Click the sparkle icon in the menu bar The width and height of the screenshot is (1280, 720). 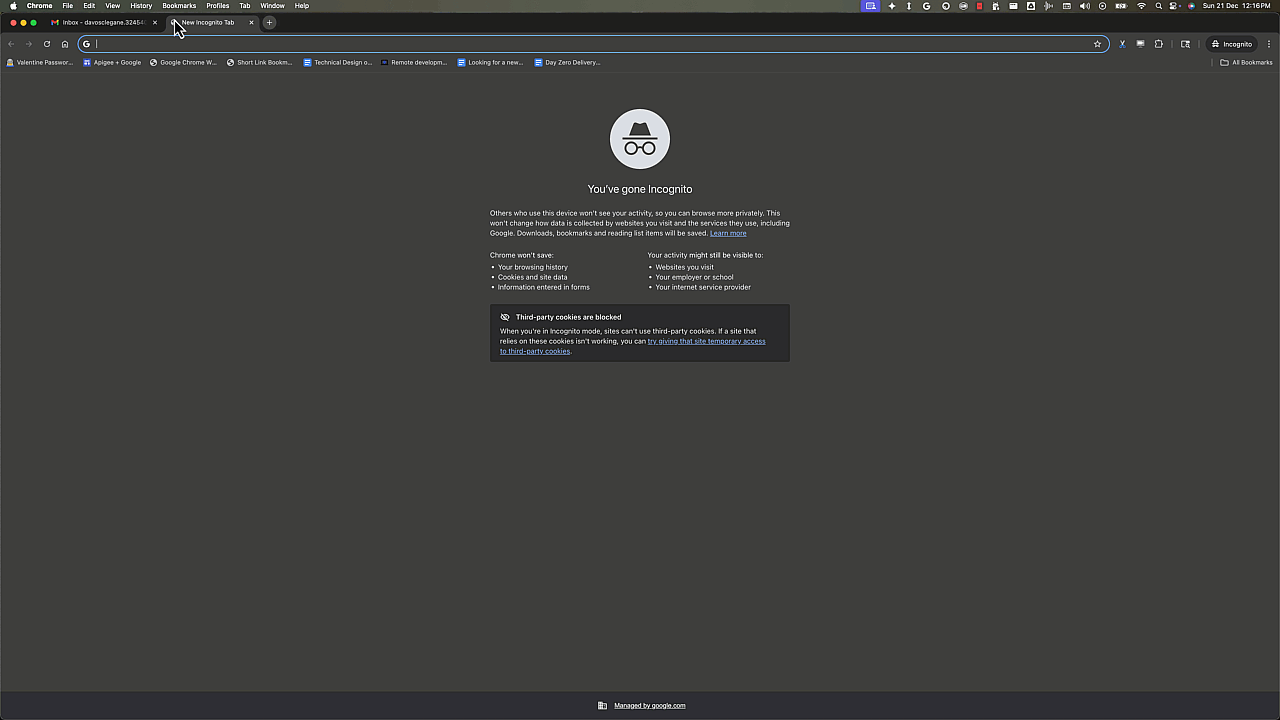(892, 6)
